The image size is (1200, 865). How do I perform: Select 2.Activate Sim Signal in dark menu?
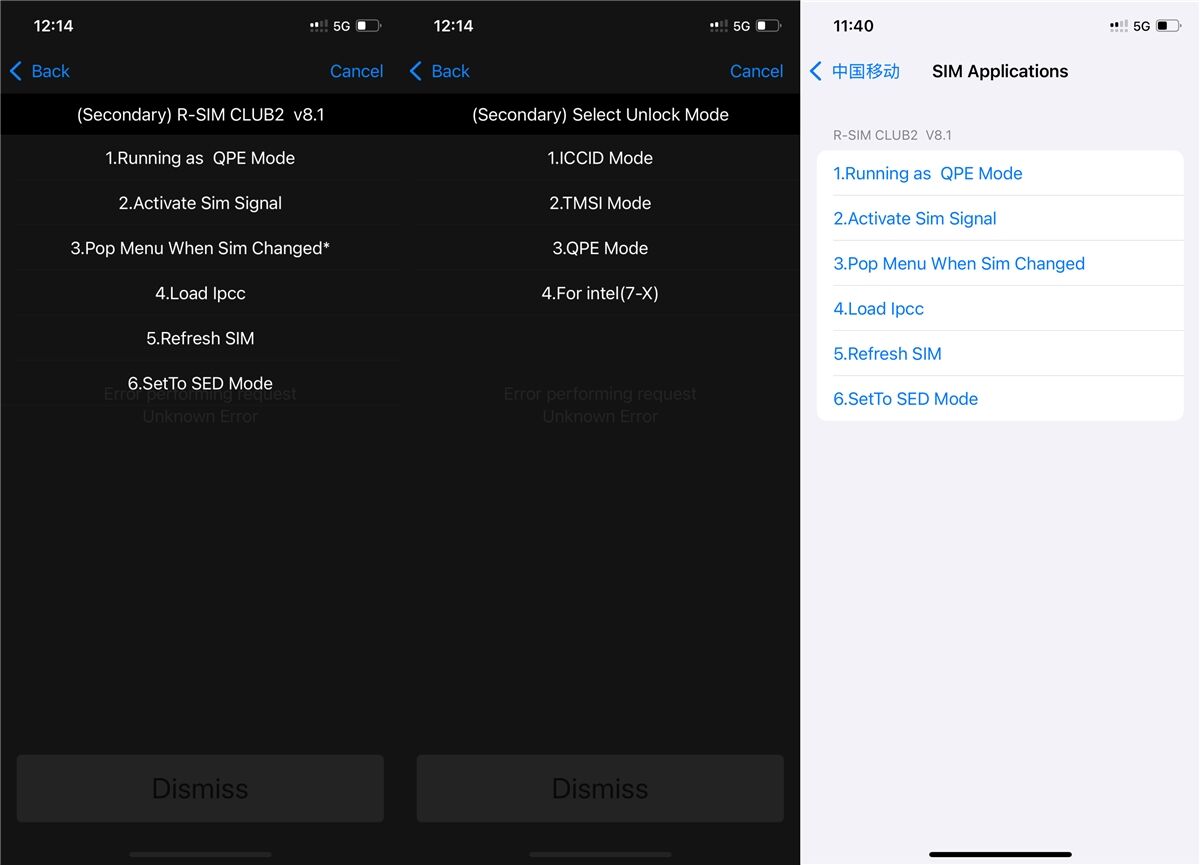[x=200, y=203]
